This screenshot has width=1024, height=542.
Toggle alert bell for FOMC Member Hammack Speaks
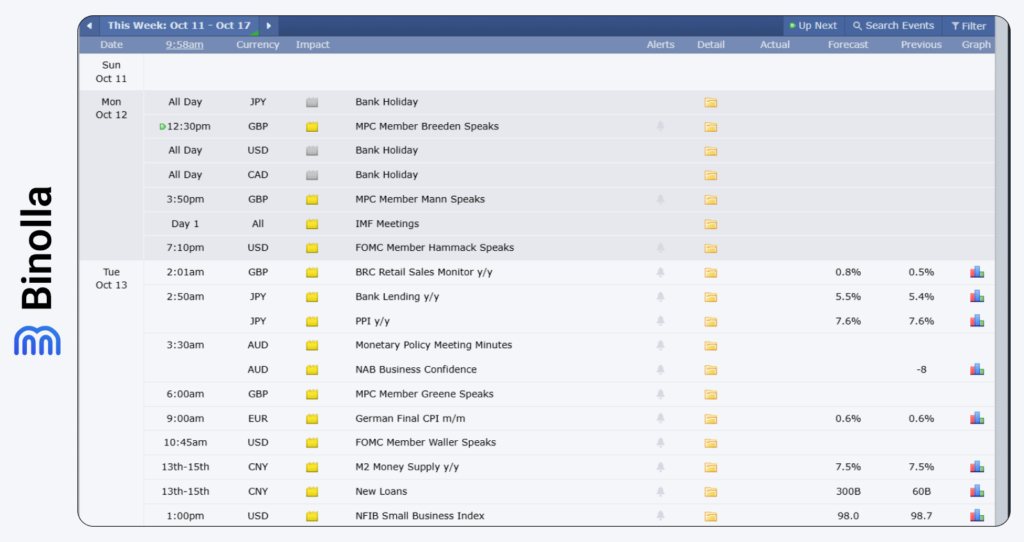pyautogui.click(x=660, y=247)
